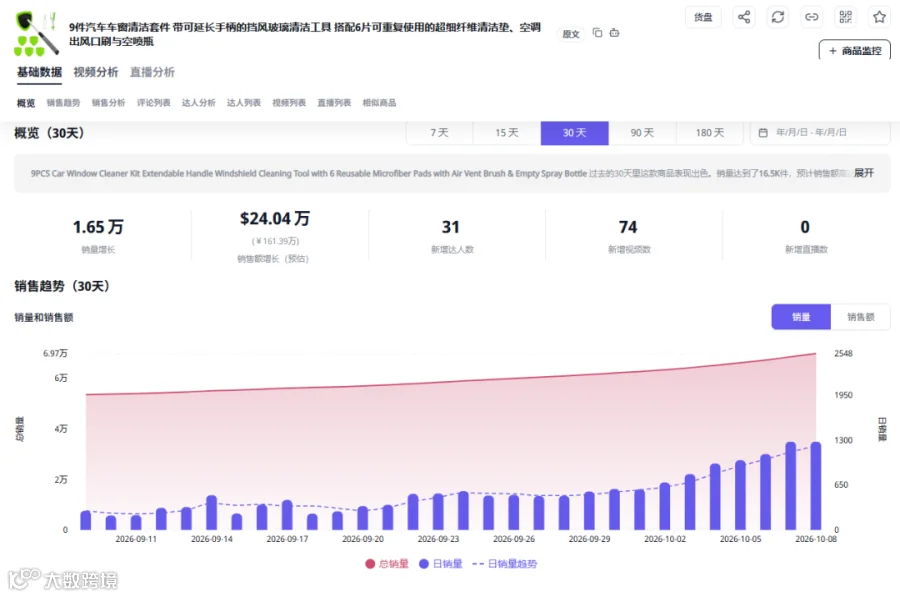Copy the product link via chain icon
The height and width of the screenshot is (597, 900).
coord(812,17)
